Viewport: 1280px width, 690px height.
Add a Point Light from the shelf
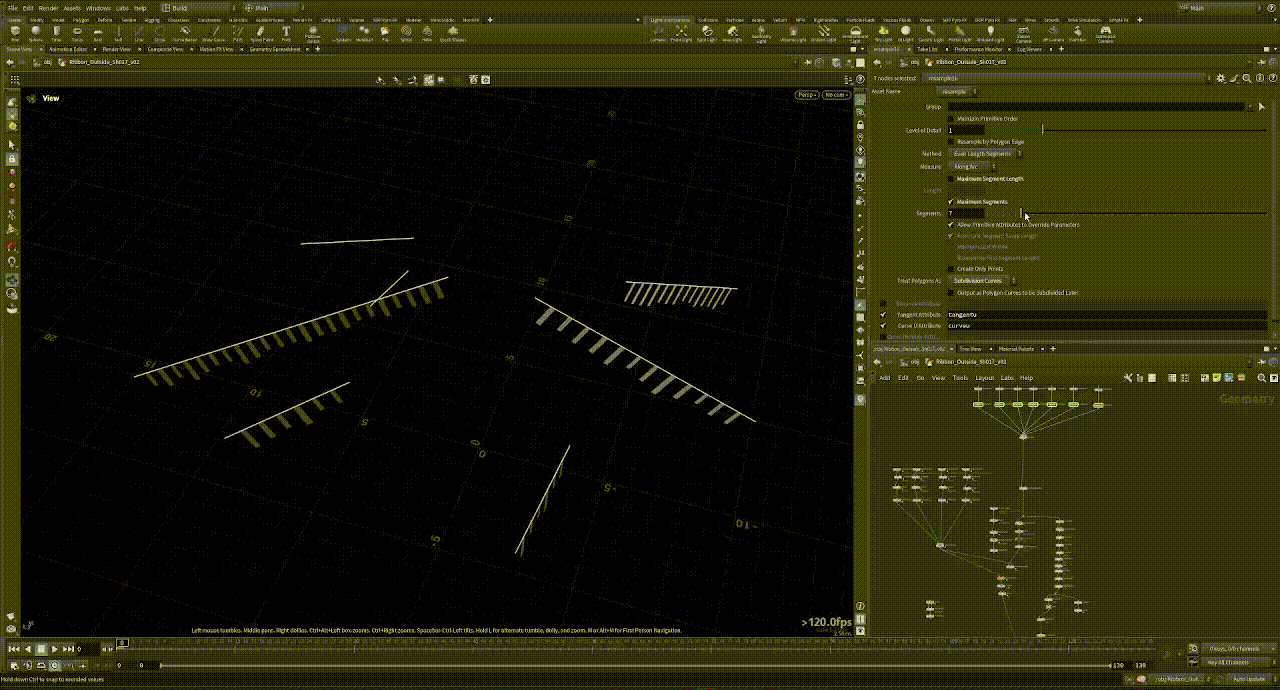tap(681, 33)
